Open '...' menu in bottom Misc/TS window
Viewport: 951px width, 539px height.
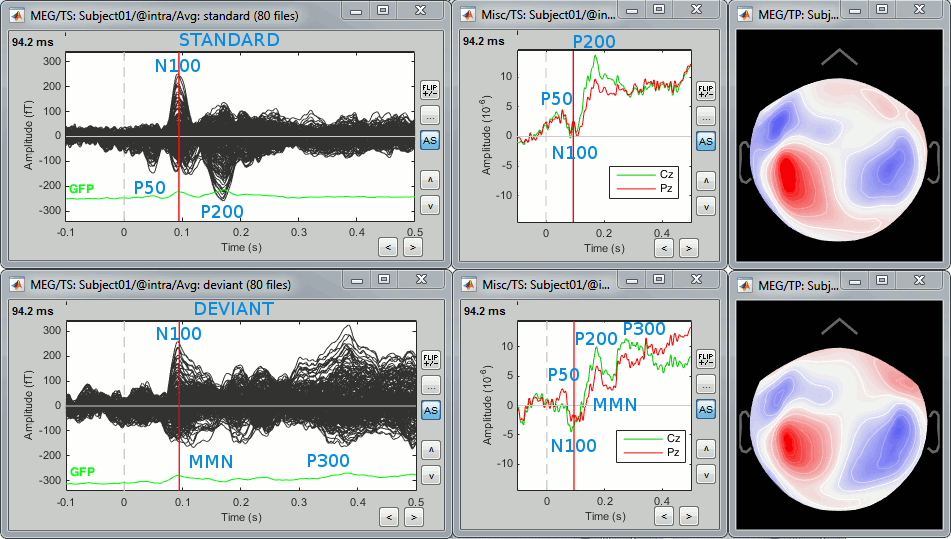click(705, 385)
